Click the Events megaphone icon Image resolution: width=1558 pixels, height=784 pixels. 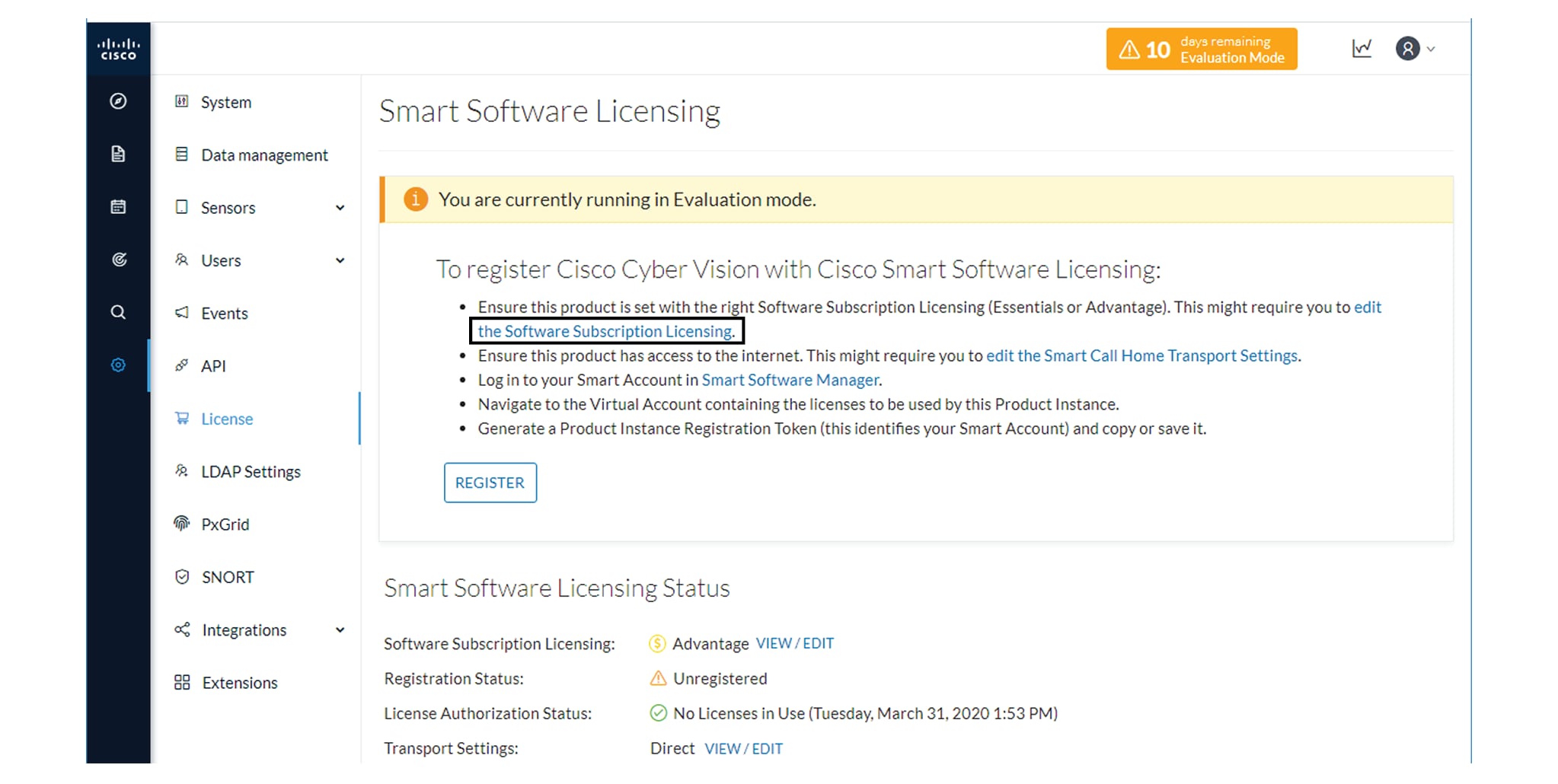pyautogui.click(x=181, y=312)
